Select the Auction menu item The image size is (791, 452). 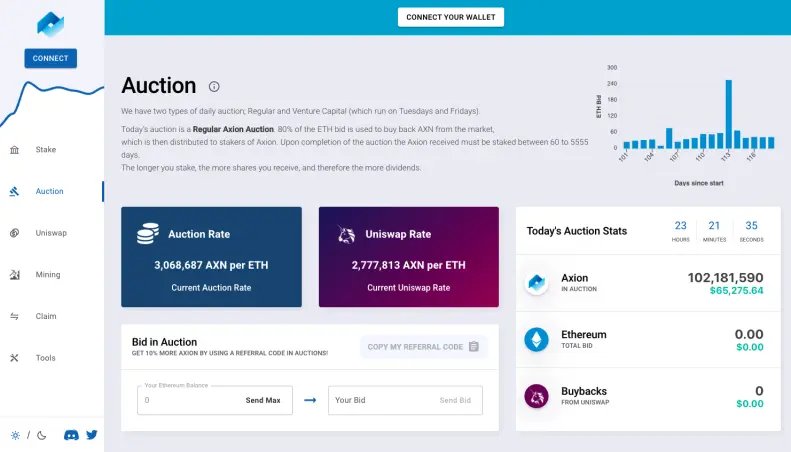pos(49,191)
